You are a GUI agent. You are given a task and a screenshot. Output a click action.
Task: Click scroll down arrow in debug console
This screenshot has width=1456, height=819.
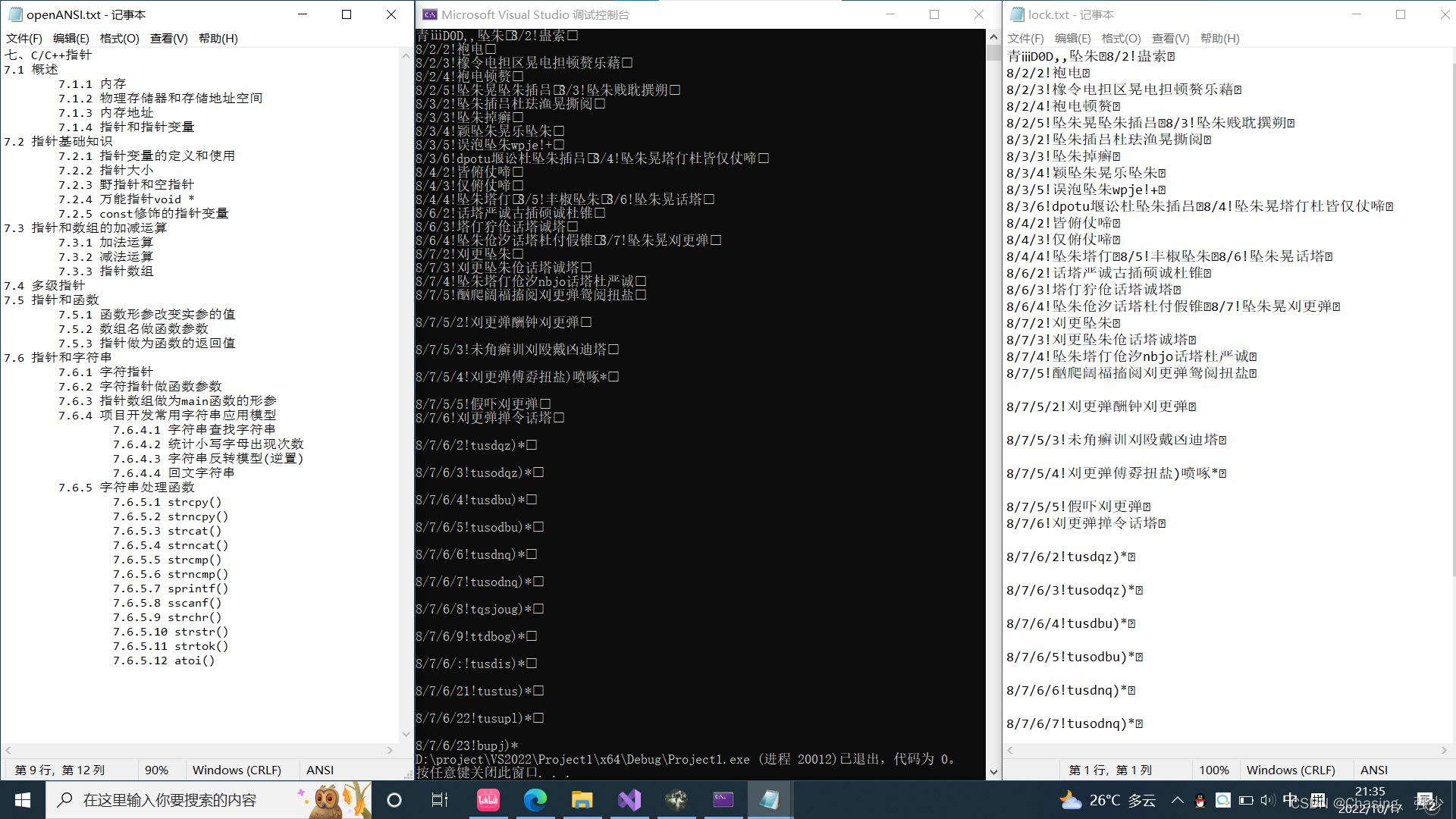pyautogui.click(x=993, y=772)
